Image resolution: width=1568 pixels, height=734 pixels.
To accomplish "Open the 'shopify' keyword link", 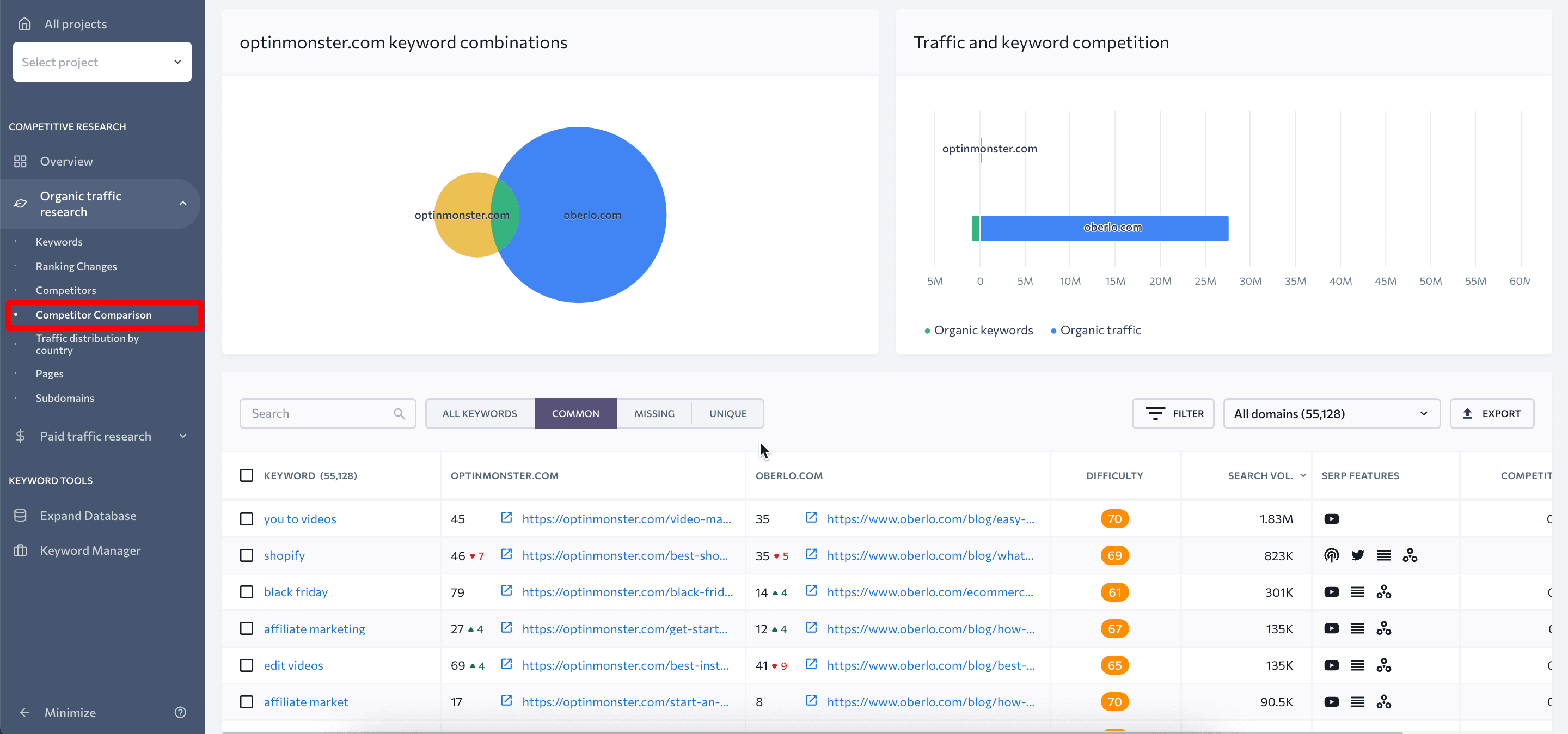I will 284,556.
